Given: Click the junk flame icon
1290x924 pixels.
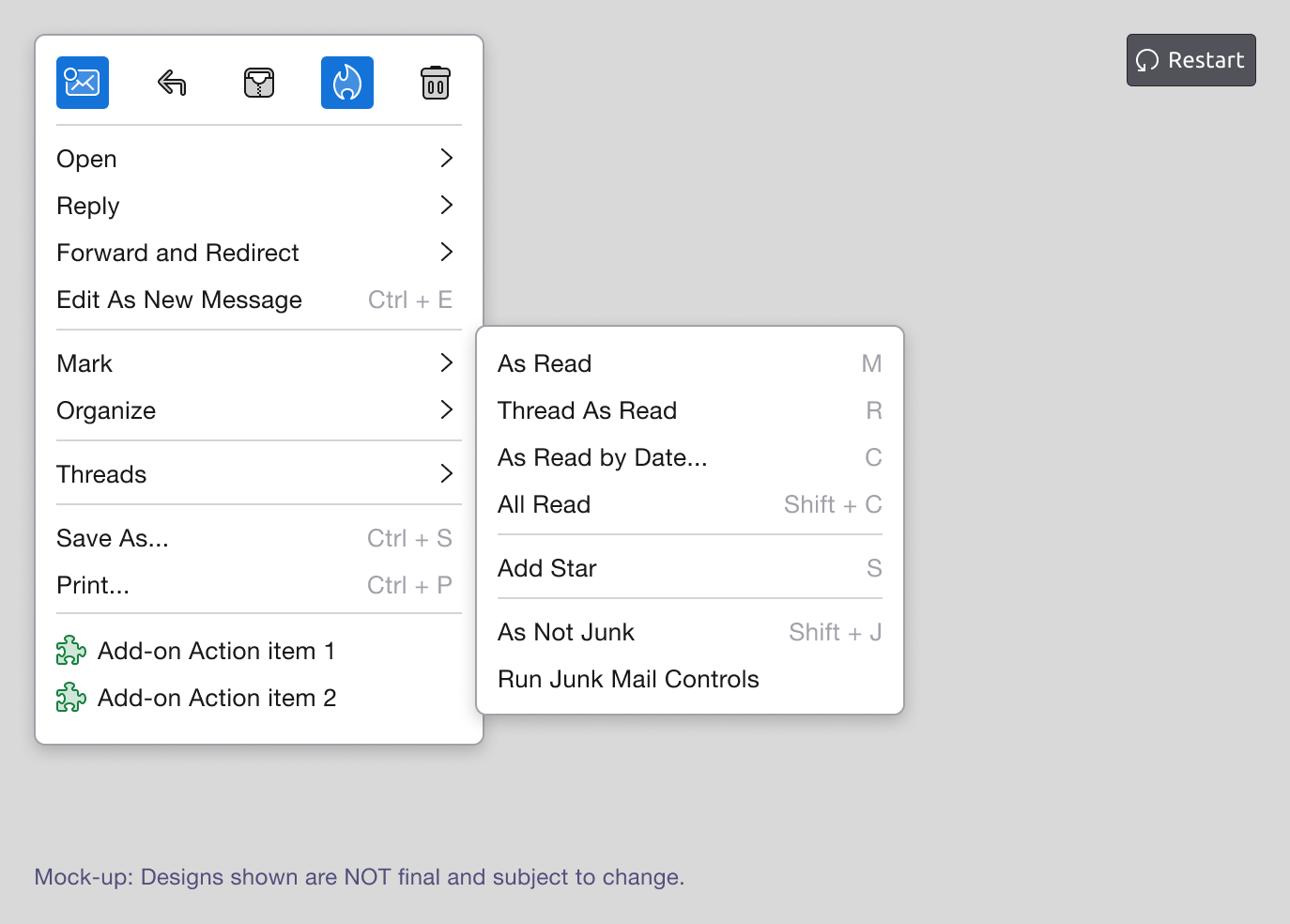Looking at the screenshot, I should [347, 83].
